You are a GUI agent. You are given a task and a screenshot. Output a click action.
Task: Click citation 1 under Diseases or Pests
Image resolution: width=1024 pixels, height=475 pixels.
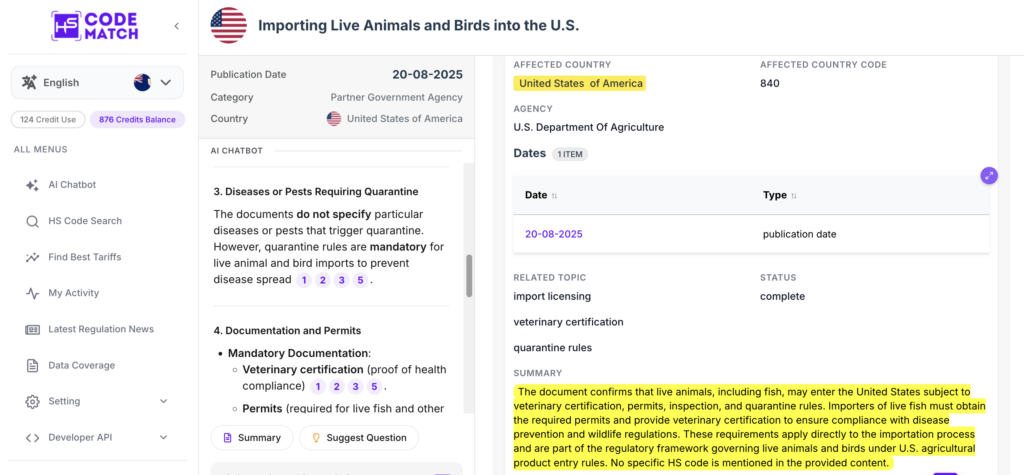click(x=304, y=280)
